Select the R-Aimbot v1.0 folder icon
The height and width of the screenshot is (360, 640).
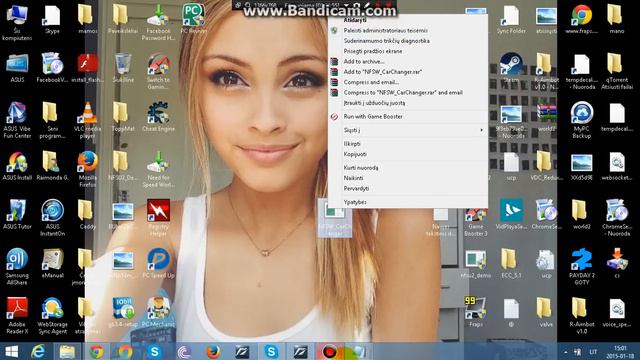pos(582,316)
